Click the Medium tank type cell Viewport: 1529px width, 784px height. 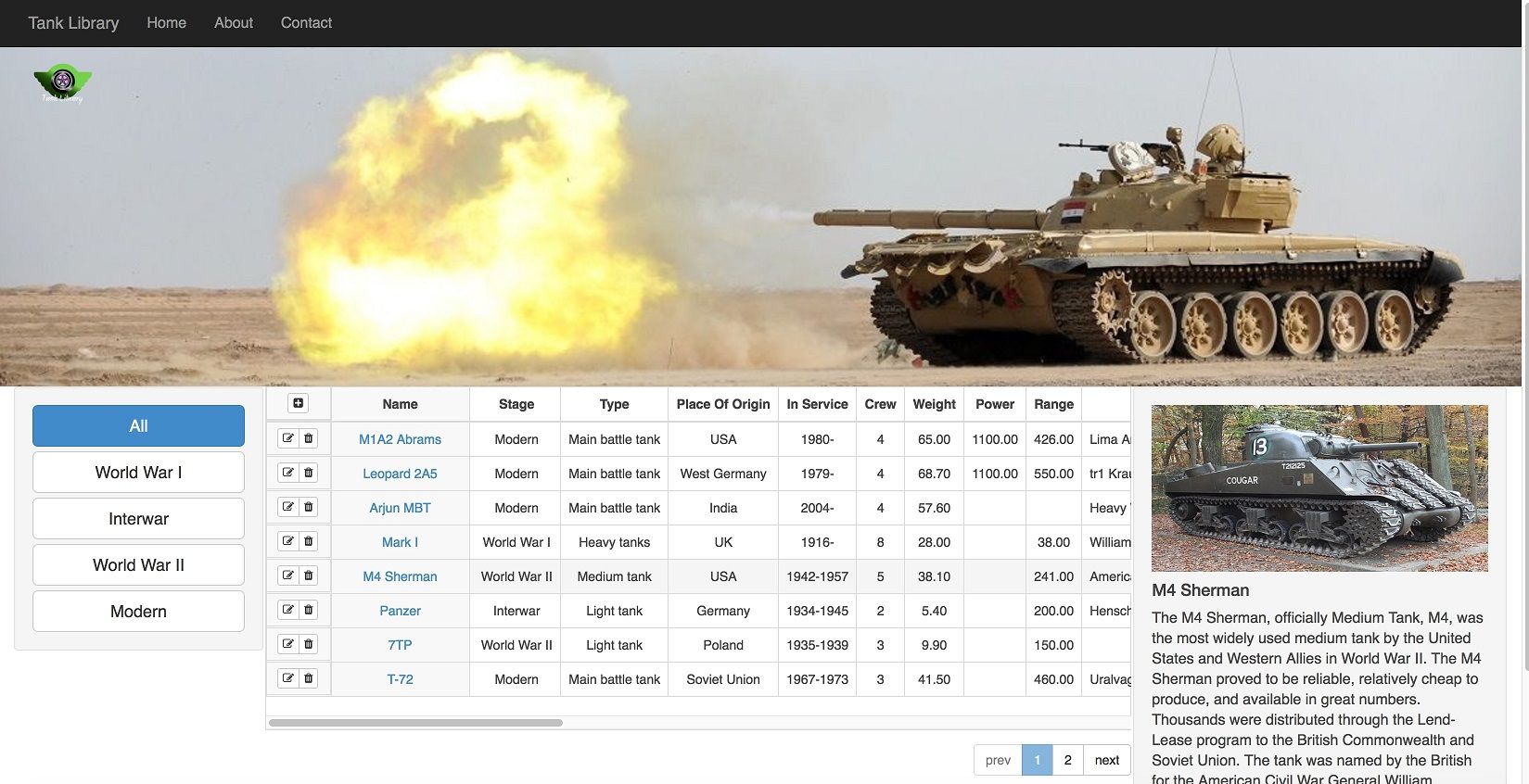pyautogui.click(x=614, y=576)
